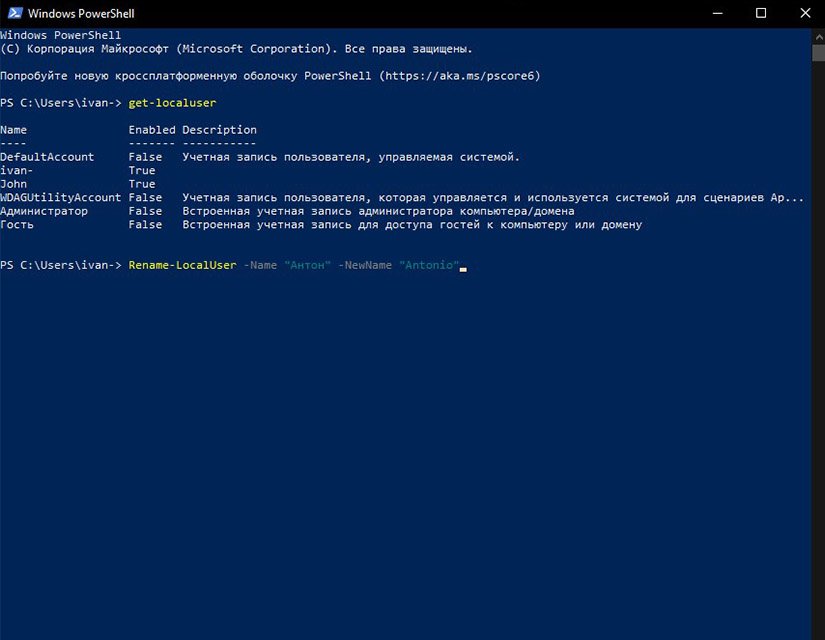The width and height of the screenshot is (825, 640).
Task: Click the "Enabled" column header
Action: tap(152, 130)
